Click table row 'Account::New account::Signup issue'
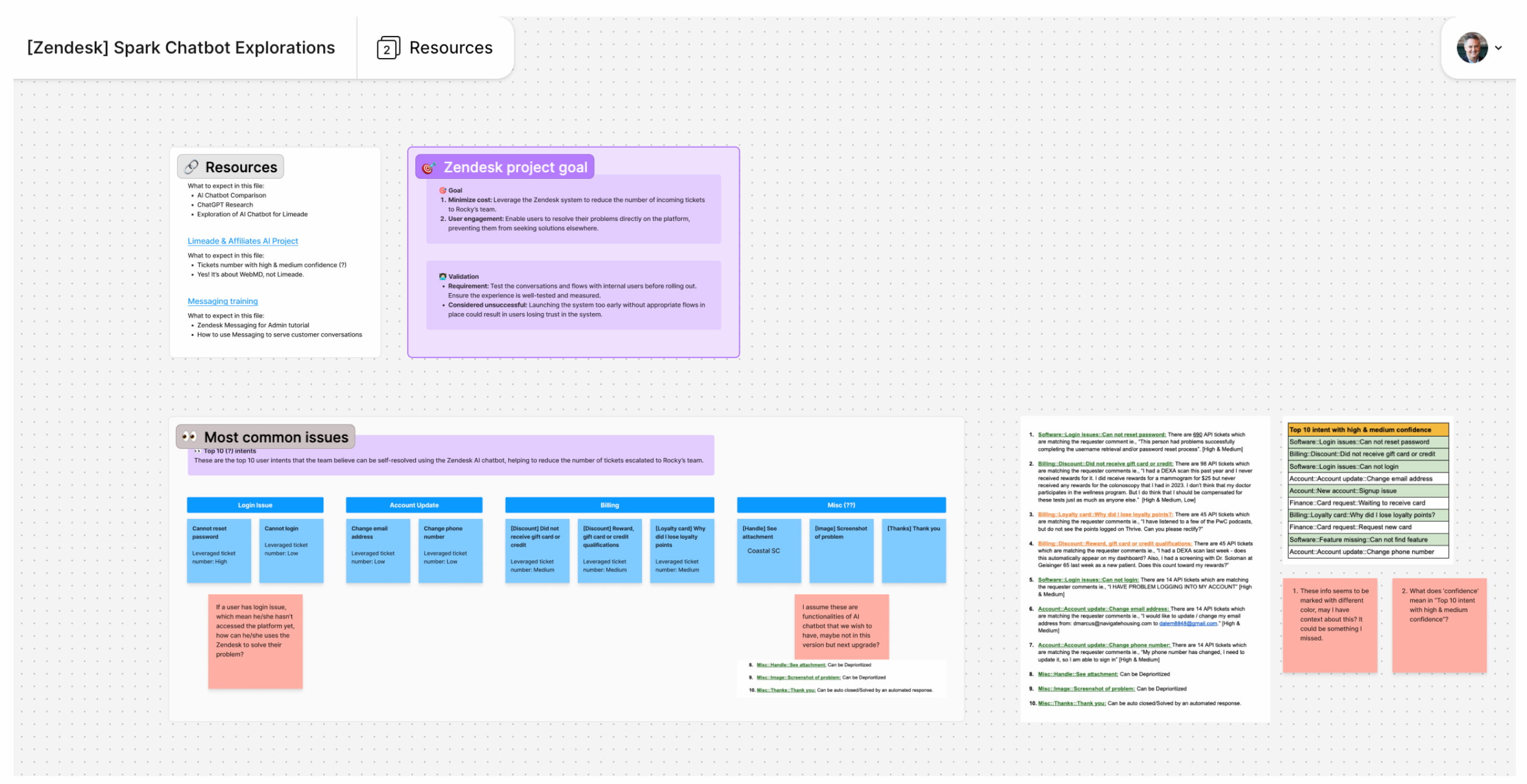This screenshot has width=1527, height=784. pyautogui.click(x=1368, y=491)
